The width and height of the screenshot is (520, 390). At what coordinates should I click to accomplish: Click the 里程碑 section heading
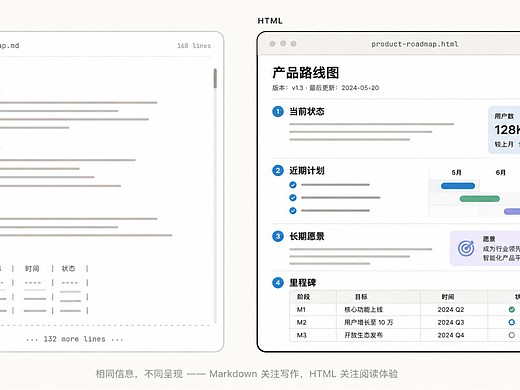point(302,283)
